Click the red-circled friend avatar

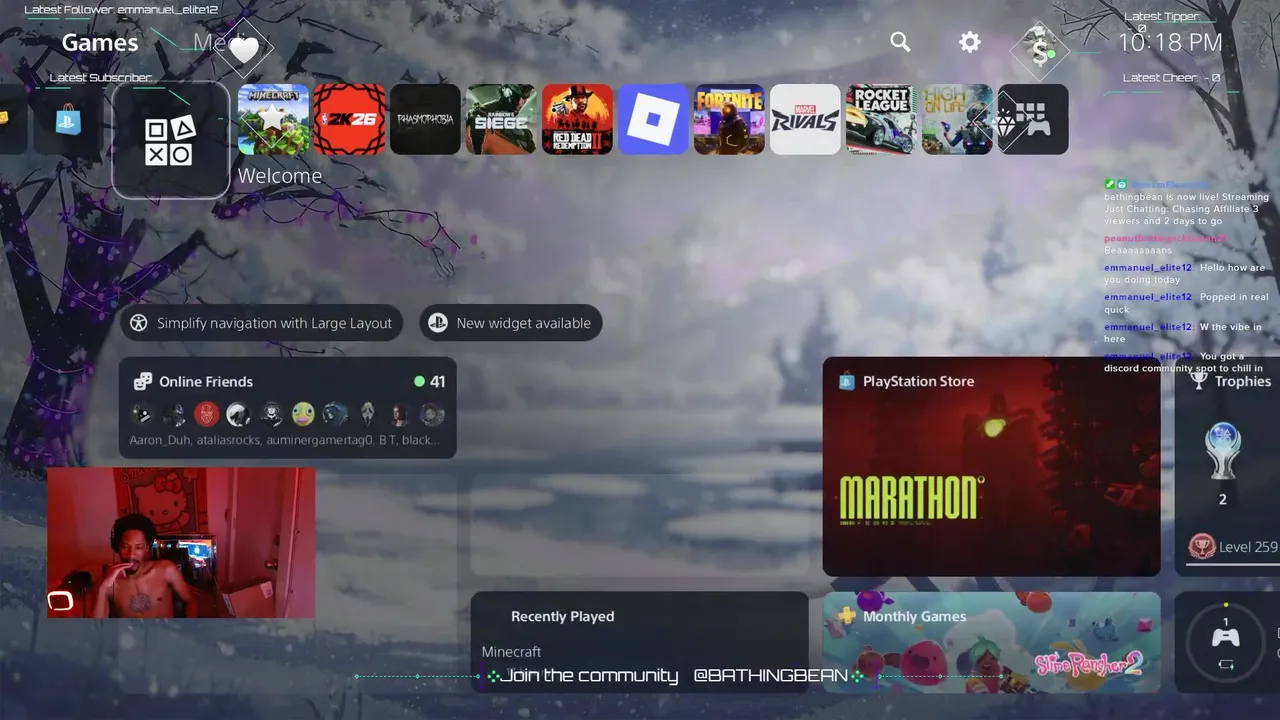tap(206, 414)
